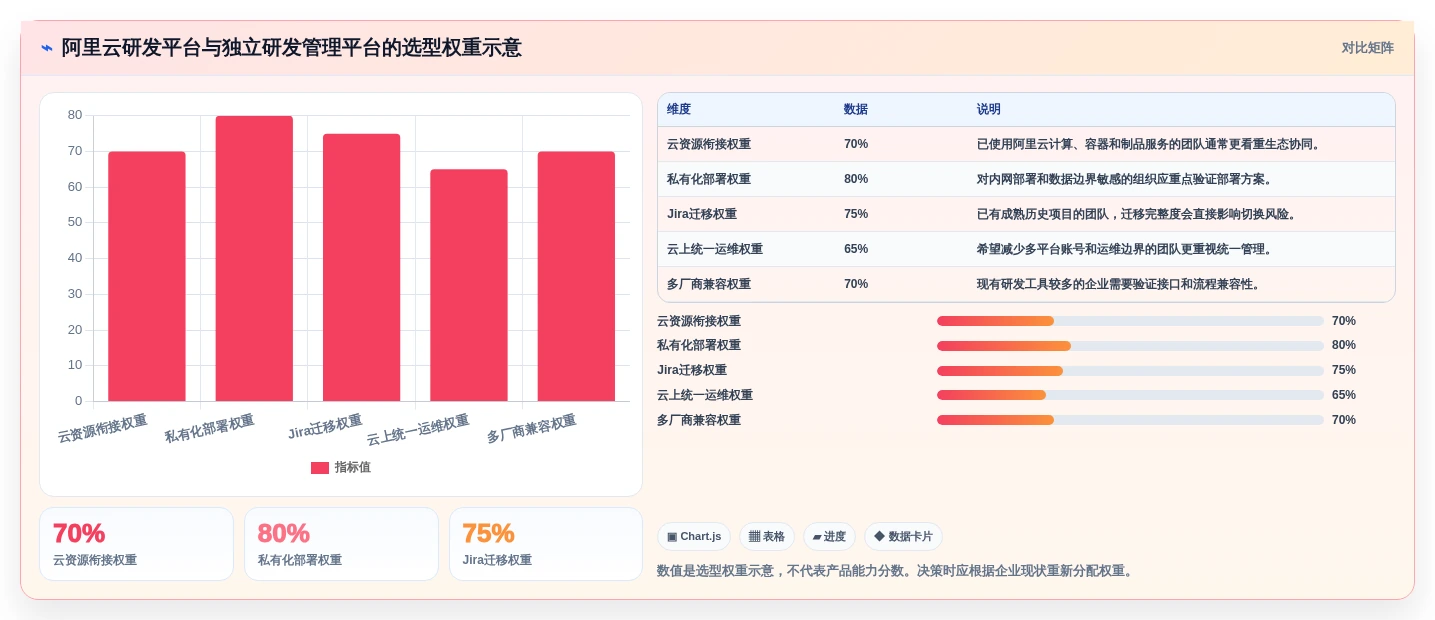
Task: Click description starting 现有研发工具较多
Action: coord(1121,284)
